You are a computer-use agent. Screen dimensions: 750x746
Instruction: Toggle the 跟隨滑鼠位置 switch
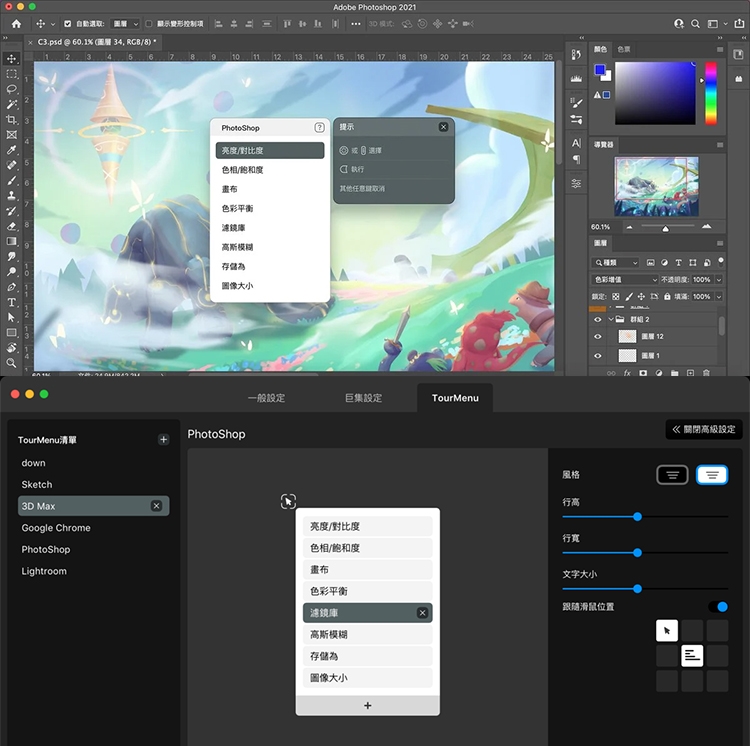[x=718, y=606]
